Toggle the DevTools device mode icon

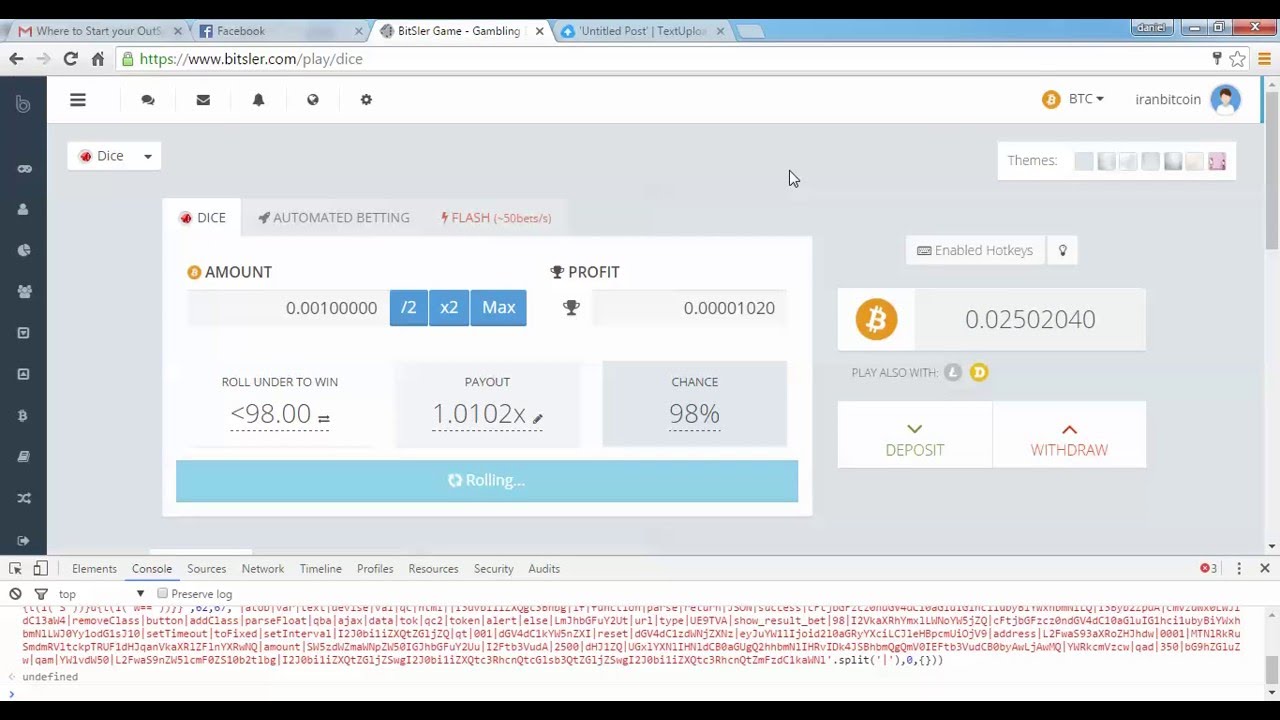pyautogui.click(x=40, y=569)
